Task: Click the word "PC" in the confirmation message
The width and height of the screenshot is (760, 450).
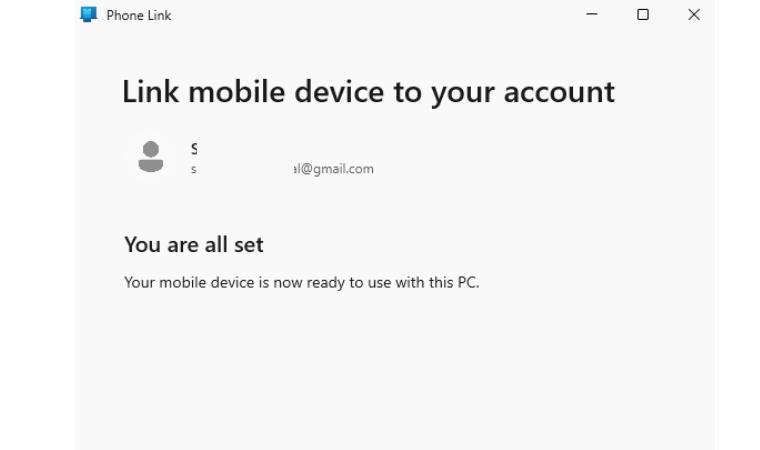Action: coord(467,282)
